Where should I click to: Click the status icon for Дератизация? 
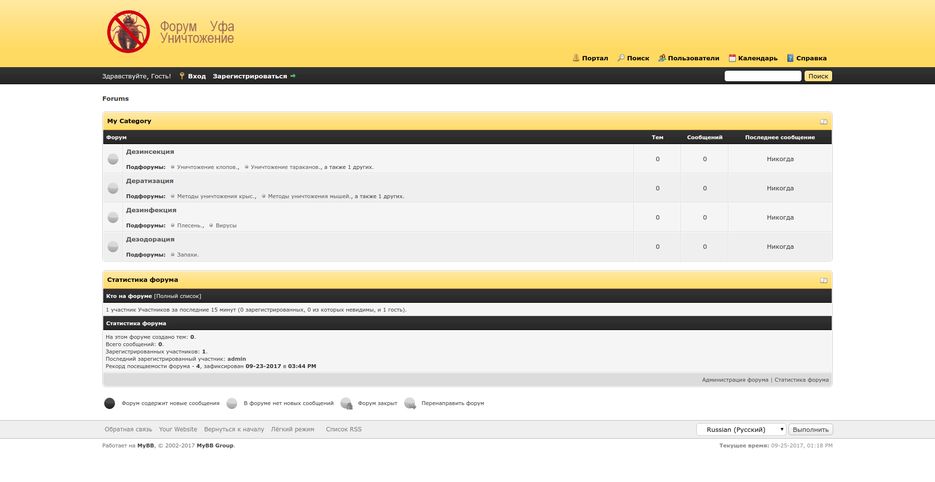click(113, 189)
